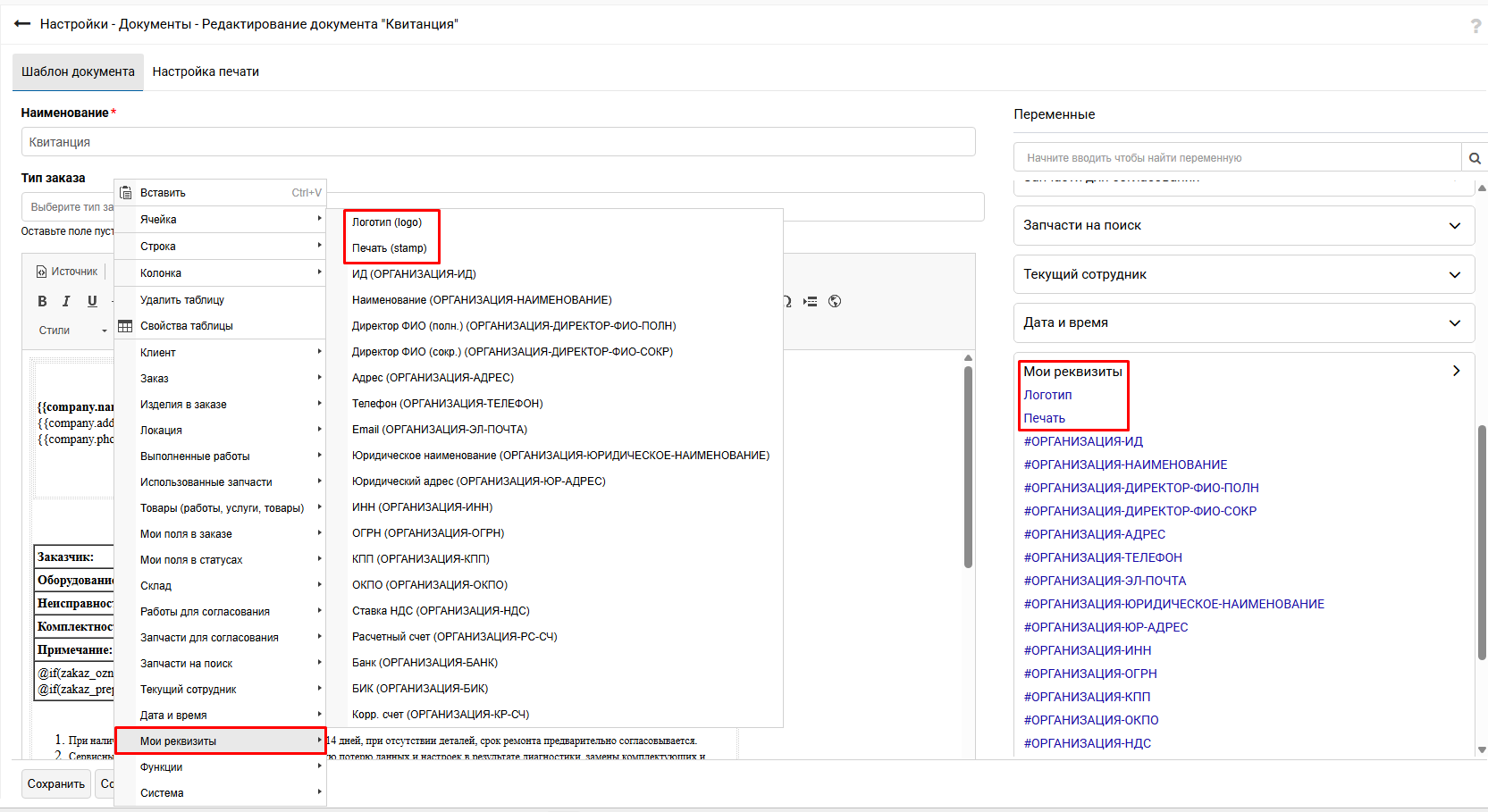The height and width of the screenshot is (812, 1488).
Task: Click the #ОРГАНИЗАЦИЯ-ИНН variable link
Action: click(1087, 650)
